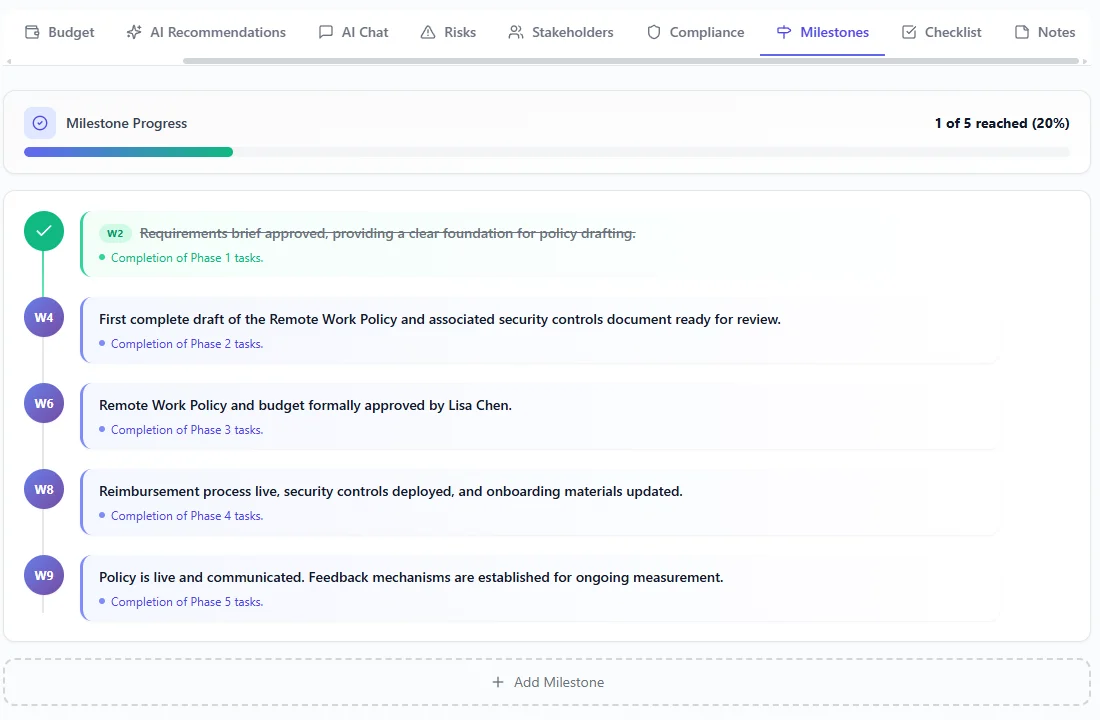The image size is (1100, 720).
Task: Click the Budget tab wallet icon
Action: click(32, 32)
